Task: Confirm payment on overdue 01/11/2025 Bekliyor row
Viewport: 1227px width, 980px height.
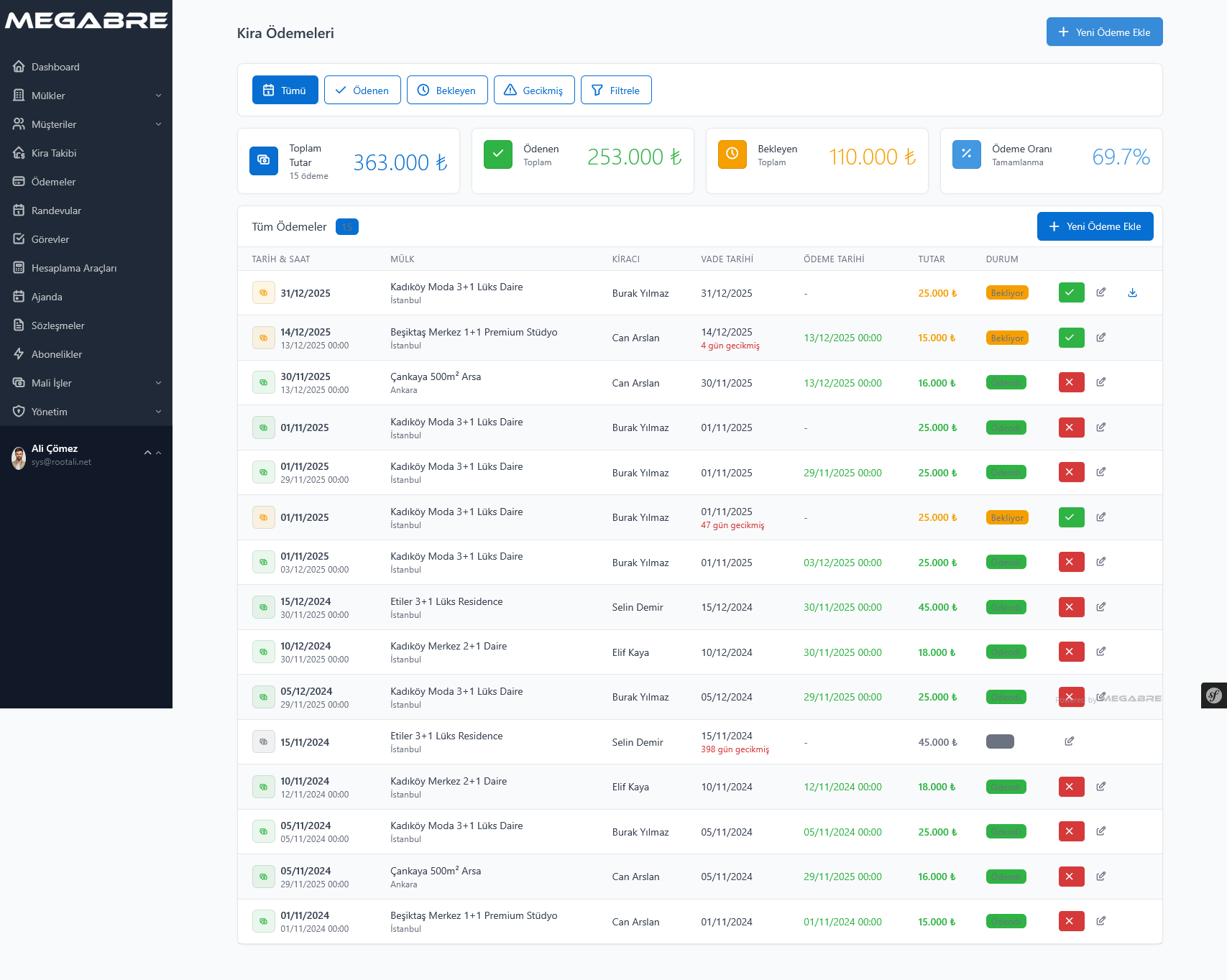Action: tap(1071, 517)
